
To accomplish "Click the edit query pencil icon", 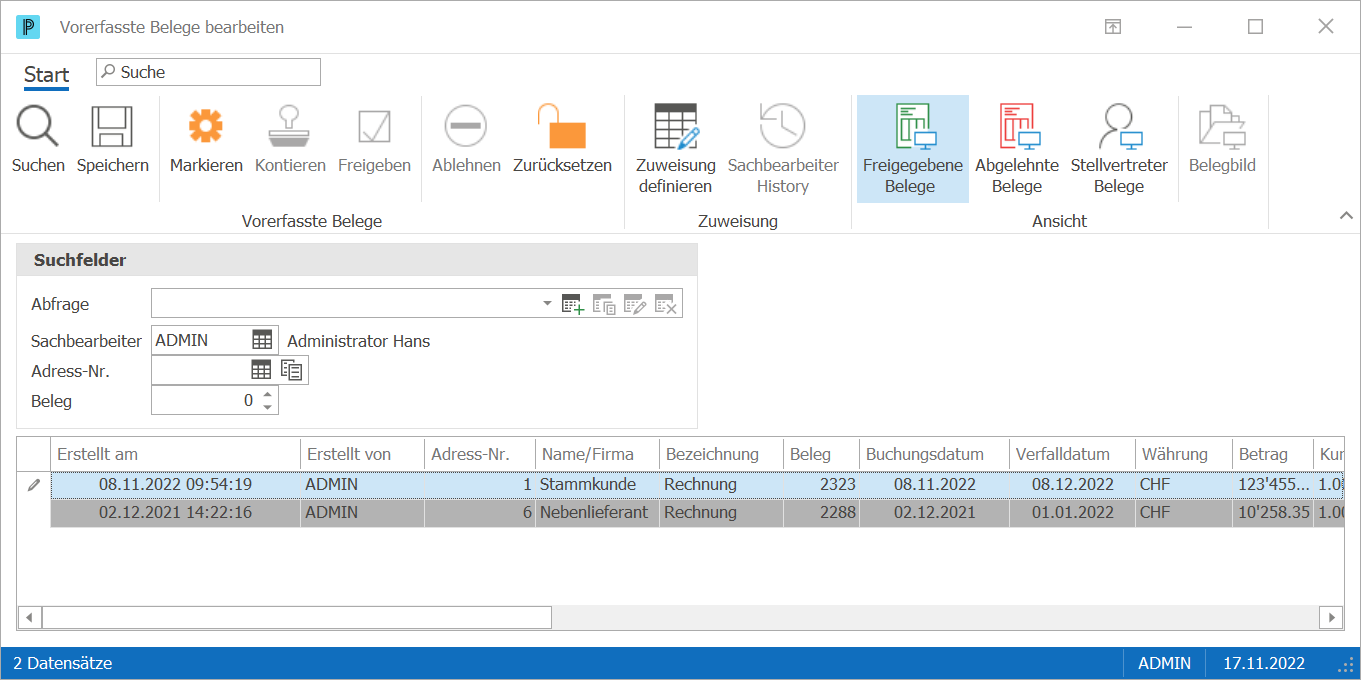I will pos(635,304).
